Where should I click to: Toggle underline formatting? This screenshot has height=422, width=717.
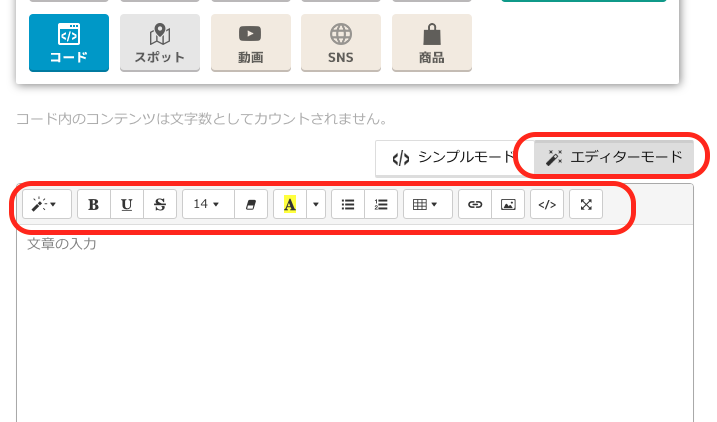[x=127, y=204]
